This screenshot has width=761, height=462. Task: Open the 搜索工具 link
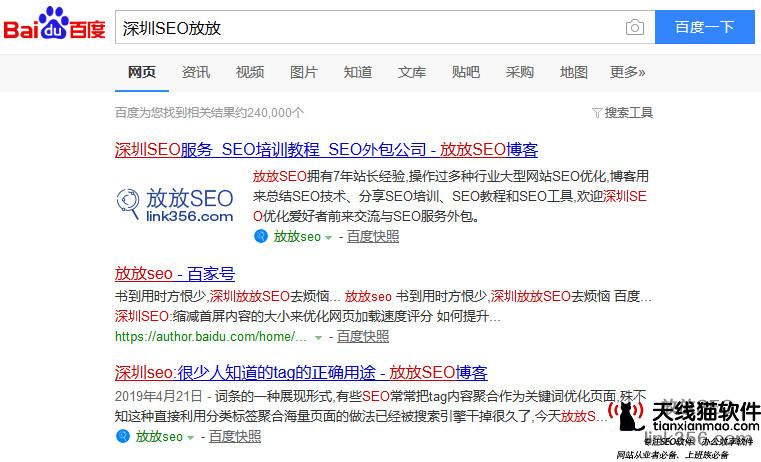point(629,113)
